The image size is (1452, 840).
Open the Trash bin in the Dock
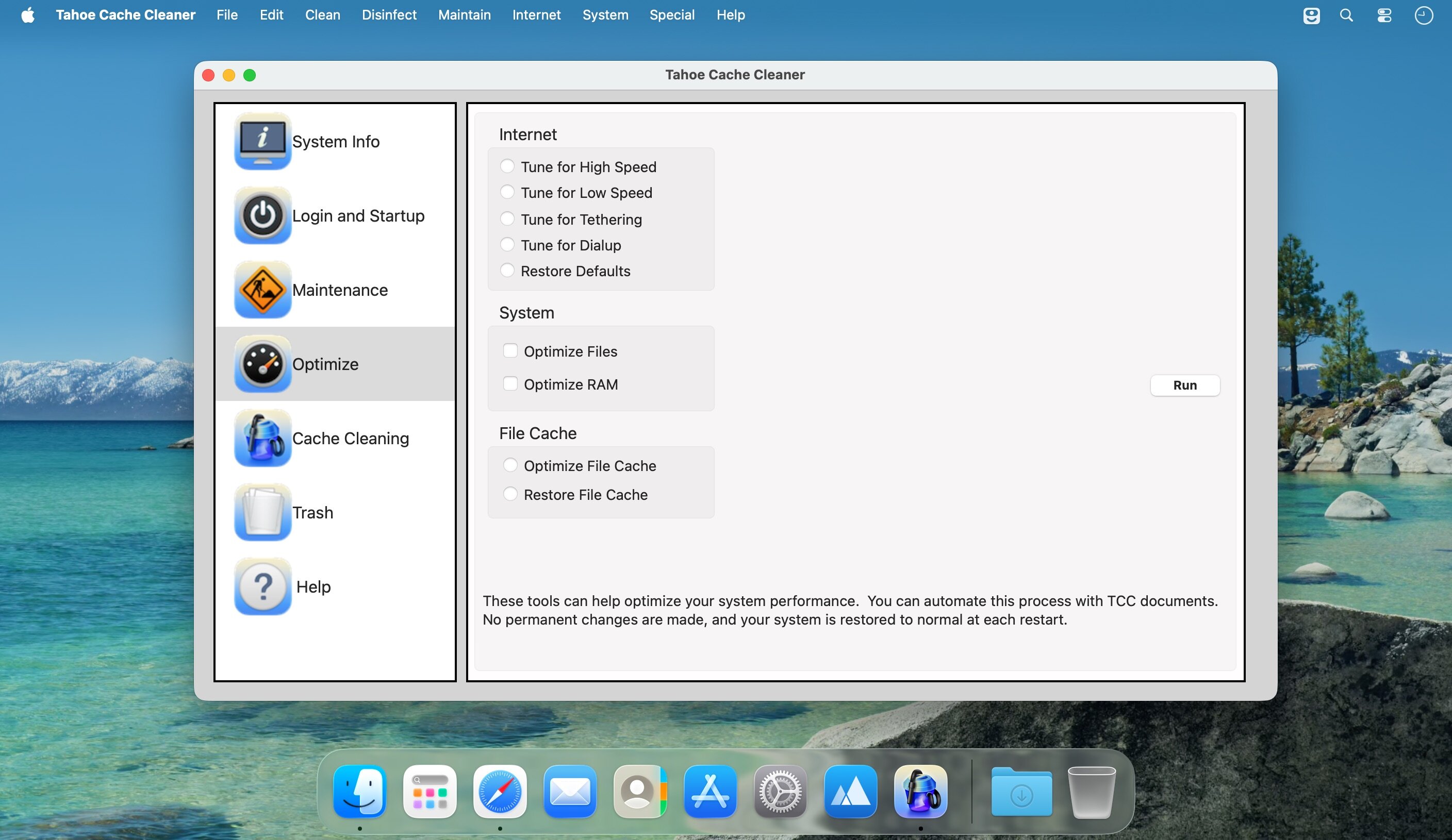pos(1091,792)
